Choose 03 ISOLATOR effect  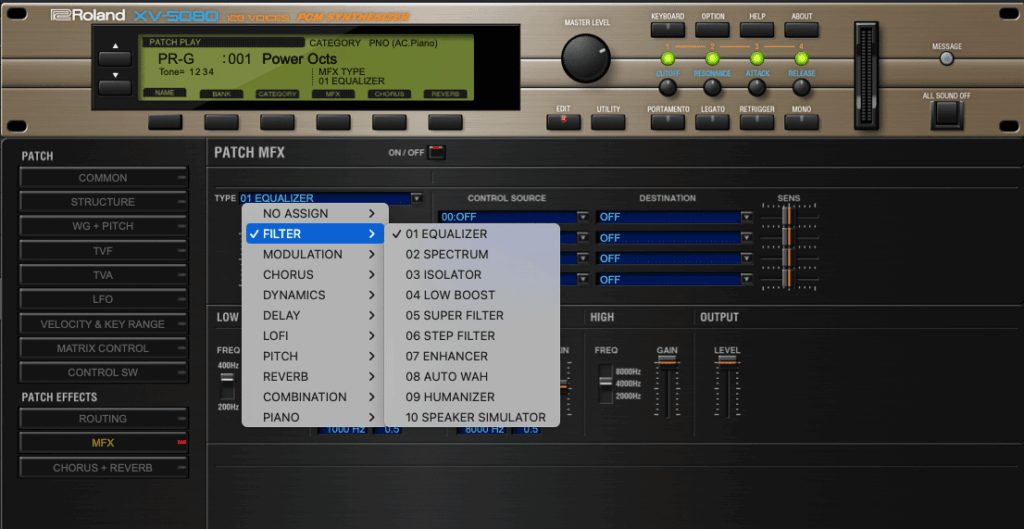(x=472, y=274)
